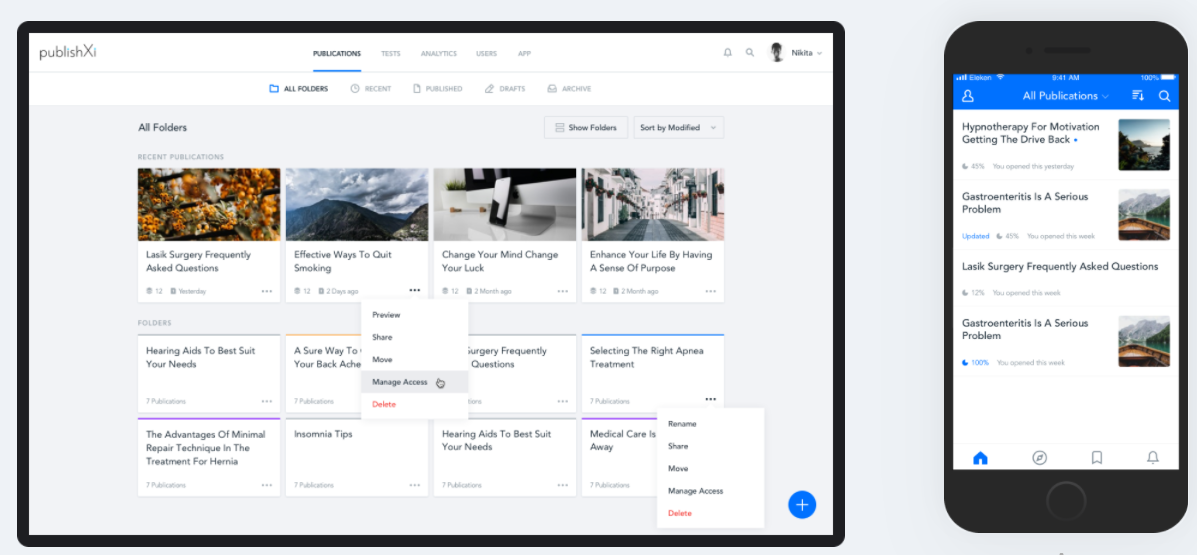Open more options for Enhance Your Life card
1197x555 pixels.
711,291
